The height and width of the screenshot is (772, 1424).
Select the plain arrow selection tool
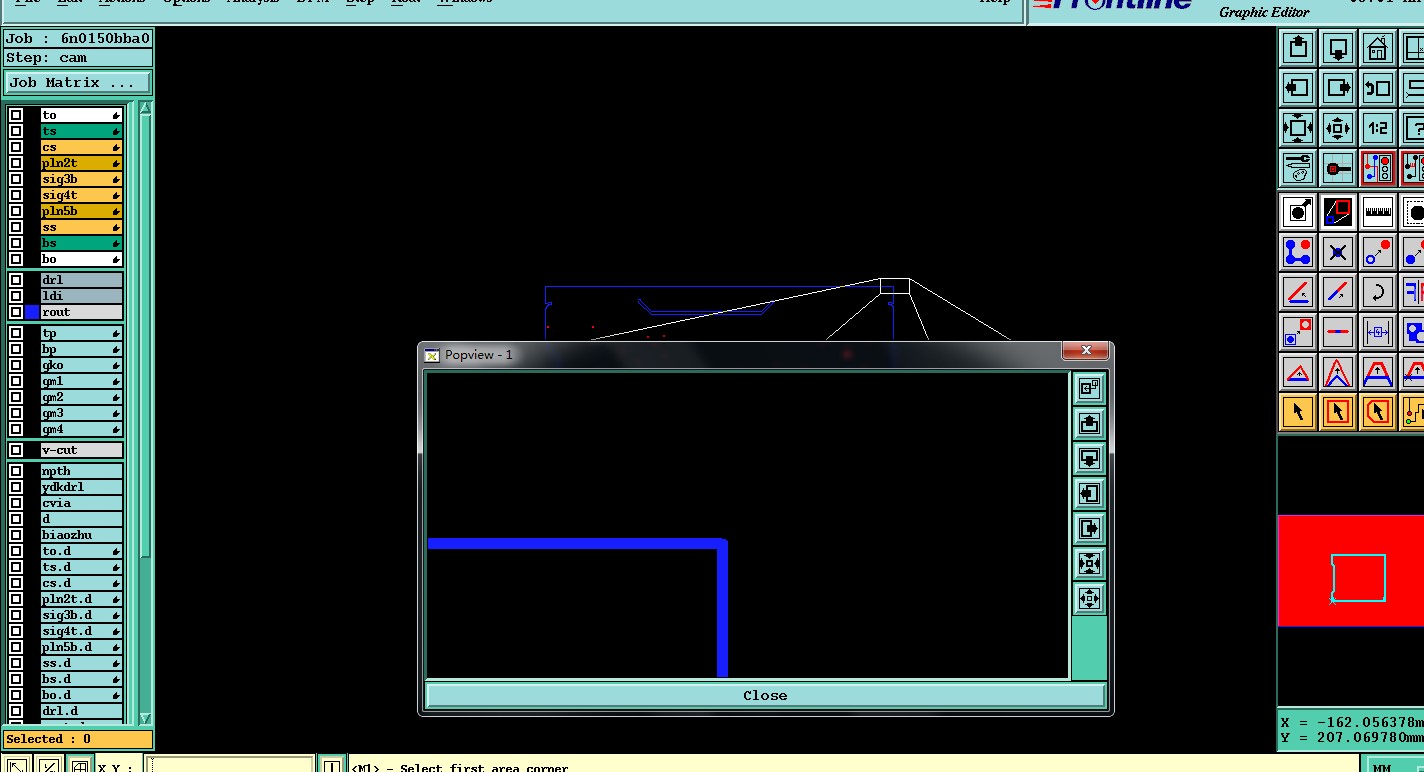point(1298,411)
